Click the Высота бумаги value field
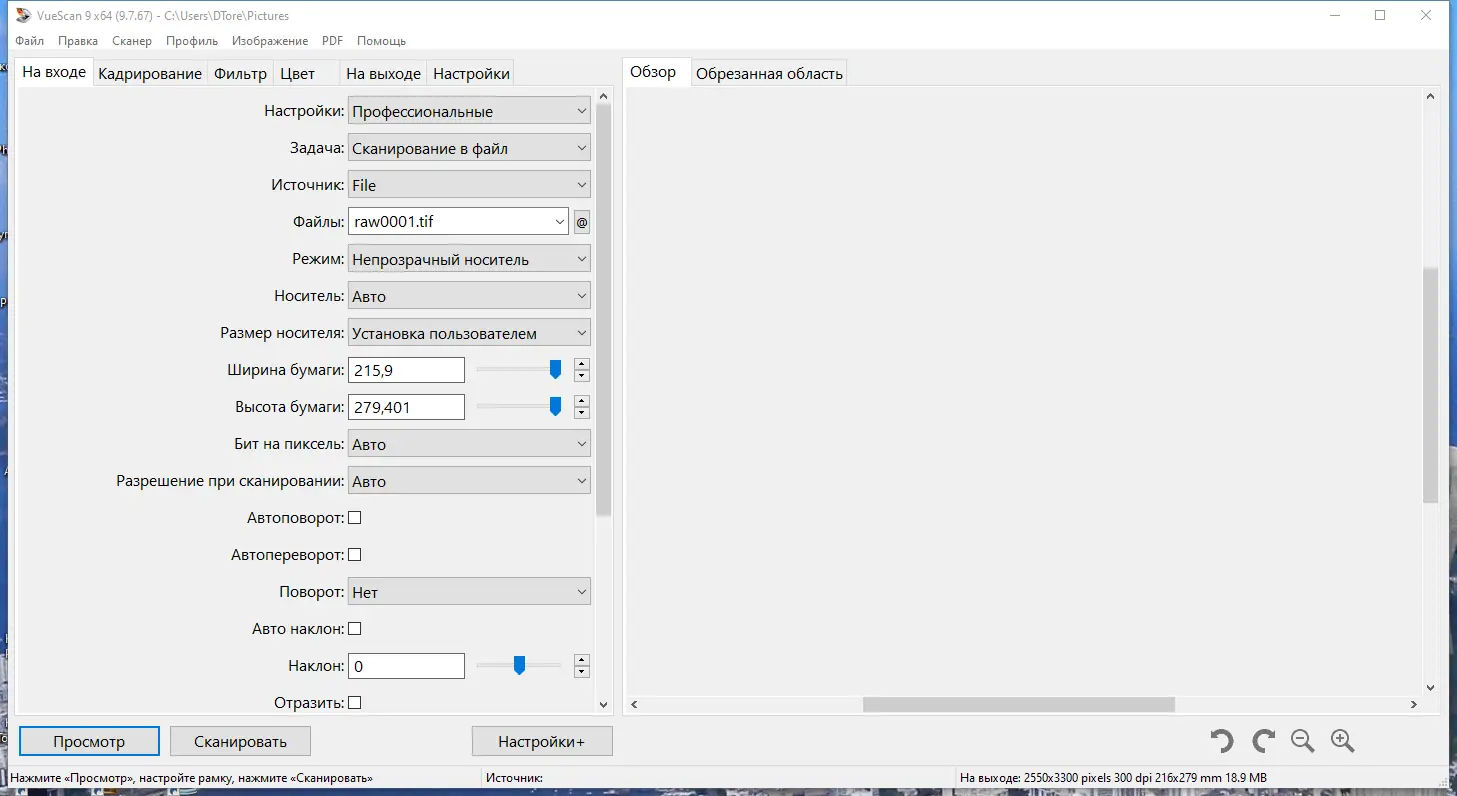Screen dimensions: 1457x796 406,408
